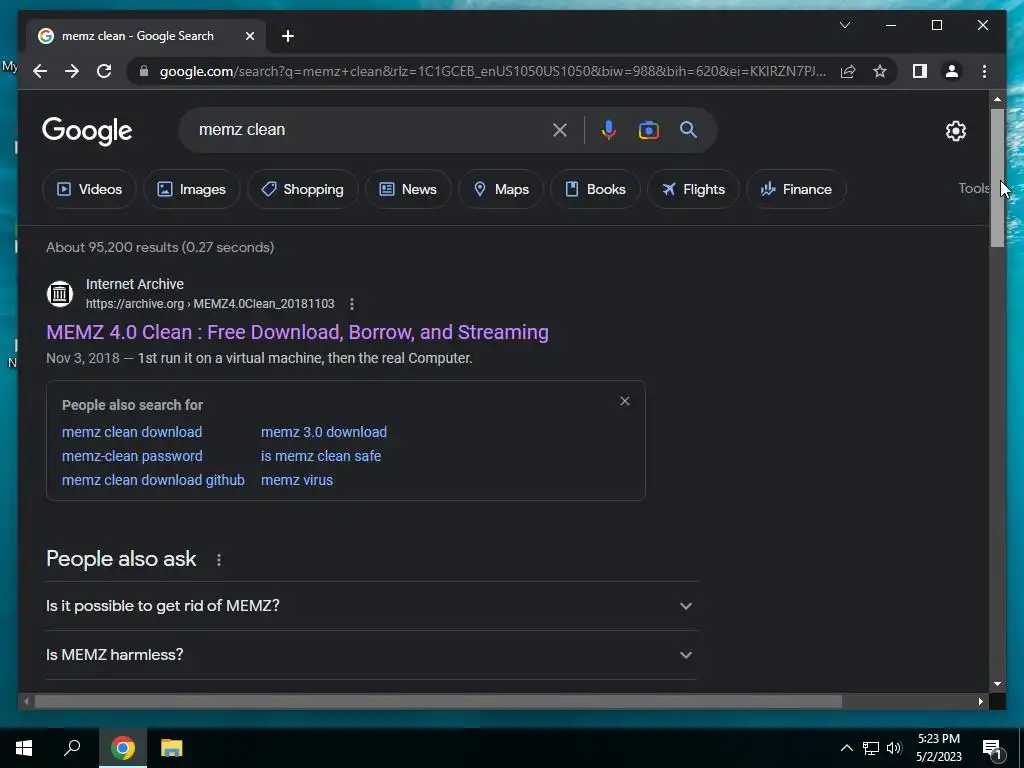Bookmark this tab with the star
This screenshot has width=1024, height=768.
click(x=880, y=71)
